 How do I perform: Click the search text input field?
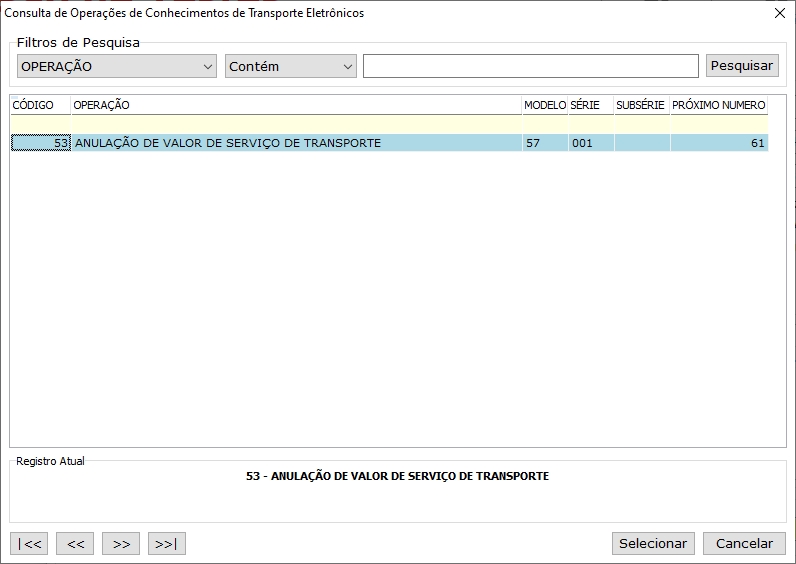pos(530,66)
